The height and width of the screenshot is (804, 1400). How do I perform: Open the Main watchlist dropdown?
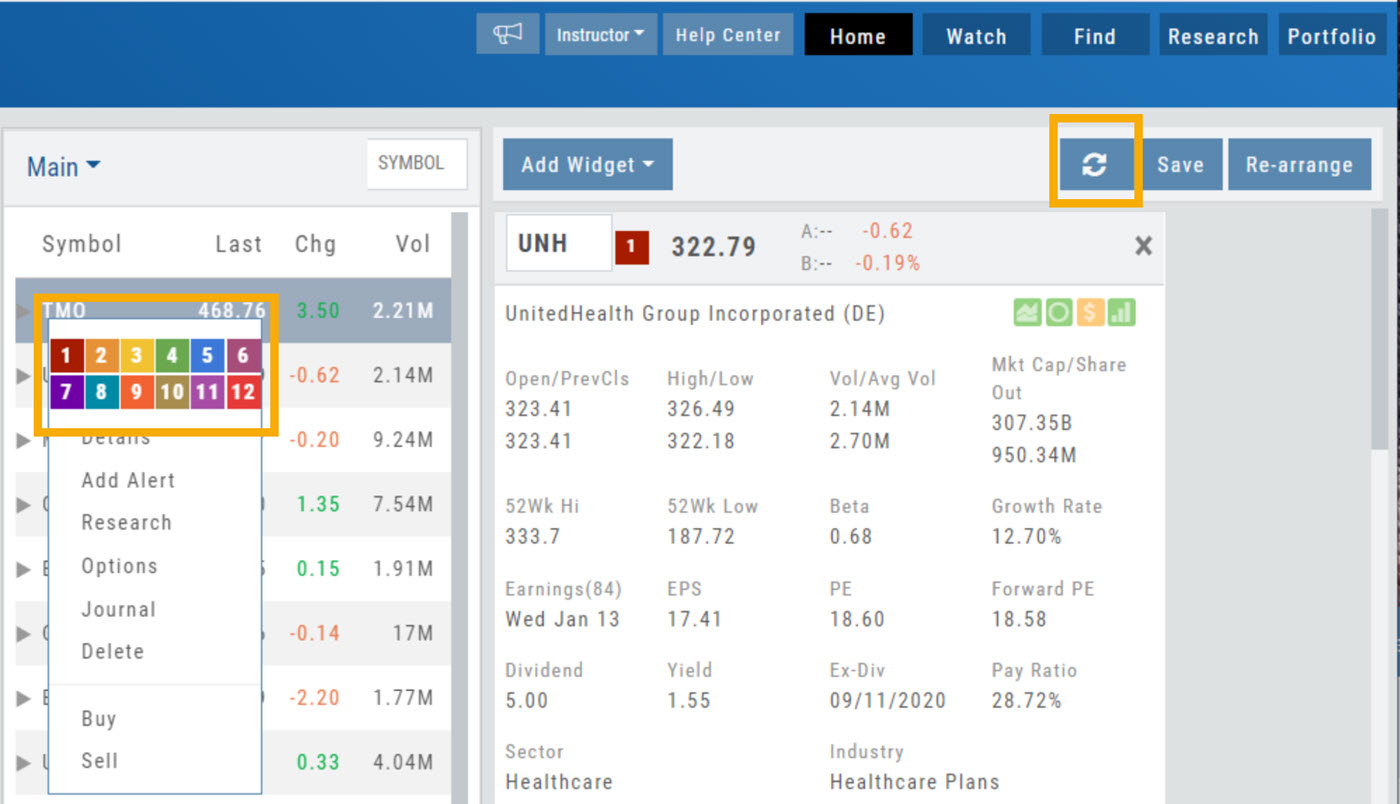(x=64, y=166)
